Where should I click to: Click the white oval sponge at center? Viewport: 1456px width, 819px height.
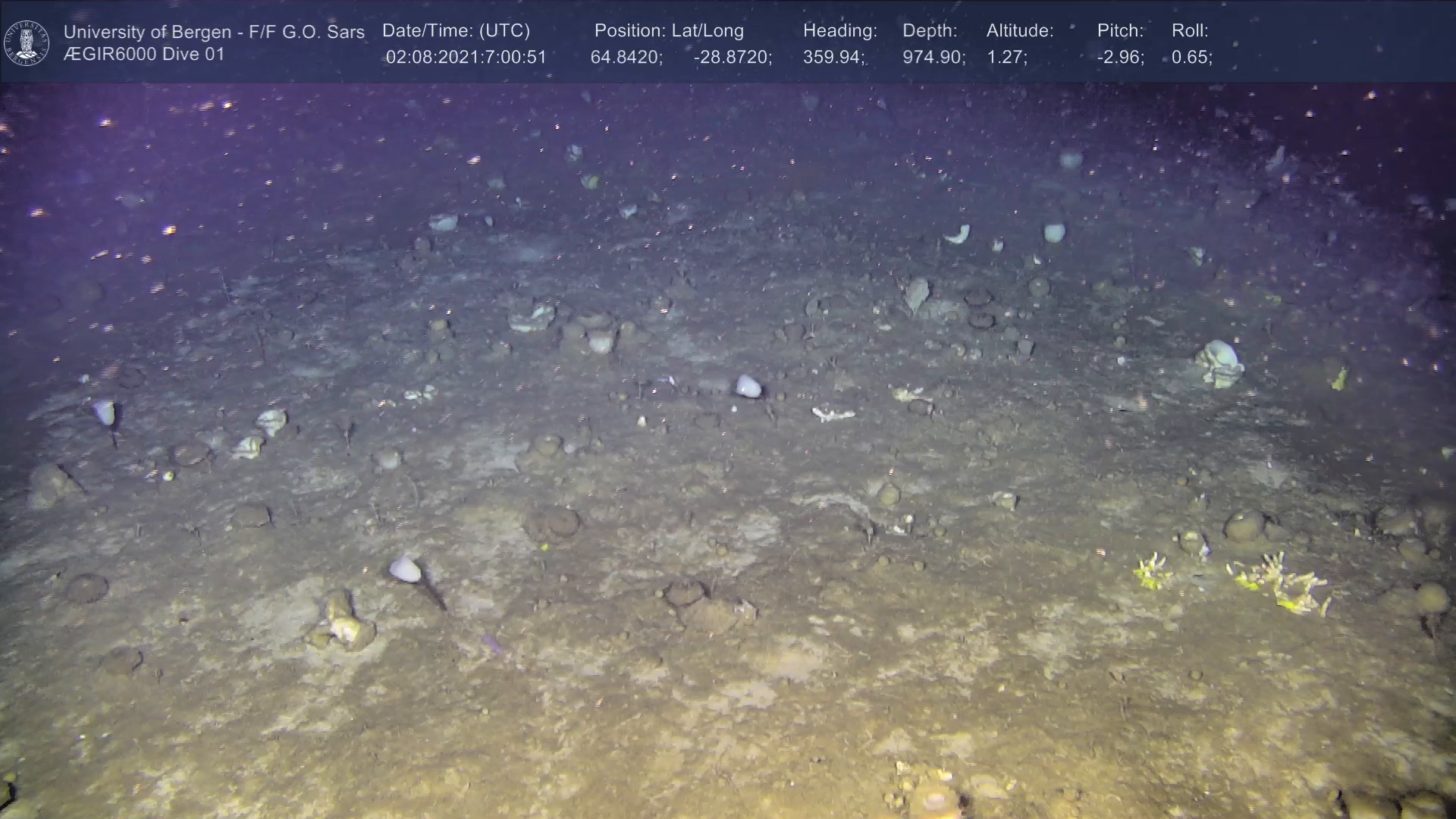pyautogui.click(x=748, y=386)
